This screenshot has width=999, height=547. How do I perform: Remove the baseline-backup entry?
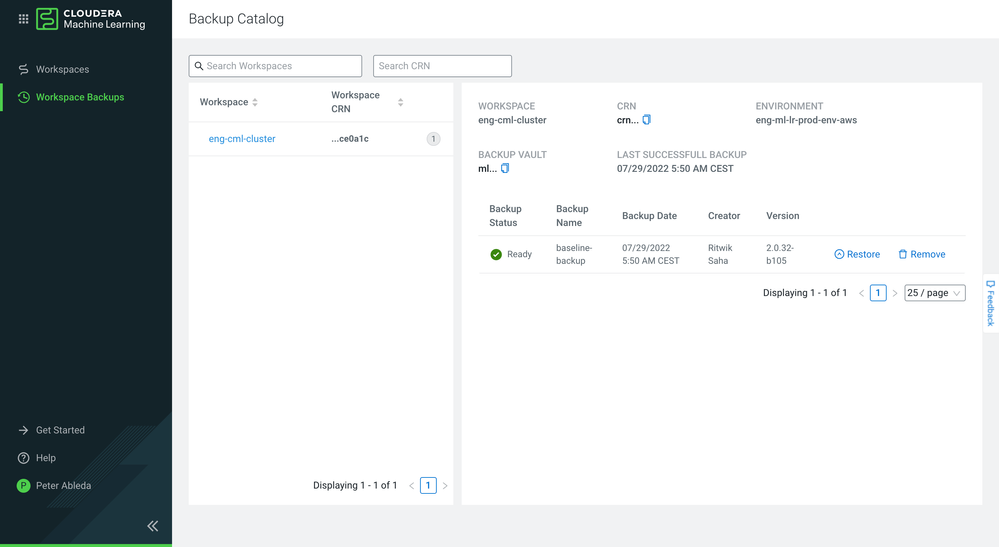(921, 254)
